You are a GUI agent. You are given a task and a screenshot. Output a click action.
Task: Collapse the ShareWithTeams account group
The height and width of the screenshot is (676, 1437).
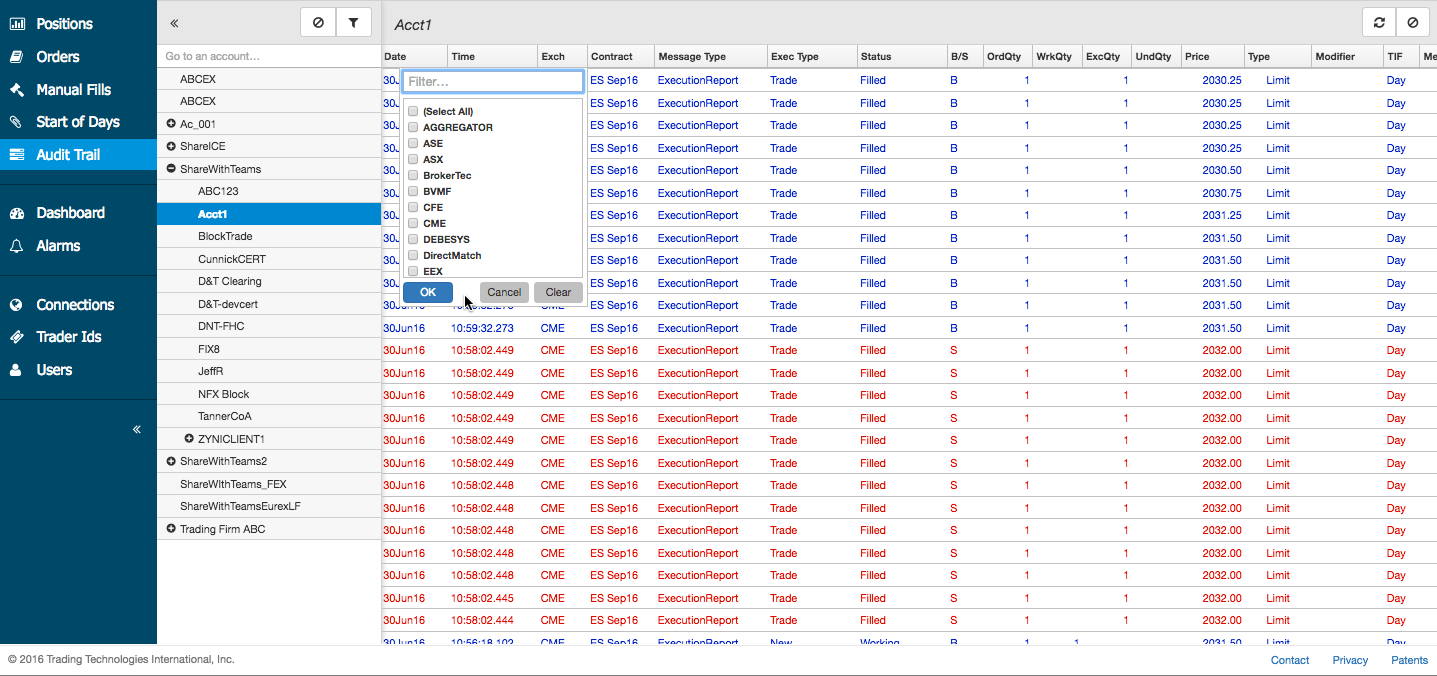coord(171,169)
